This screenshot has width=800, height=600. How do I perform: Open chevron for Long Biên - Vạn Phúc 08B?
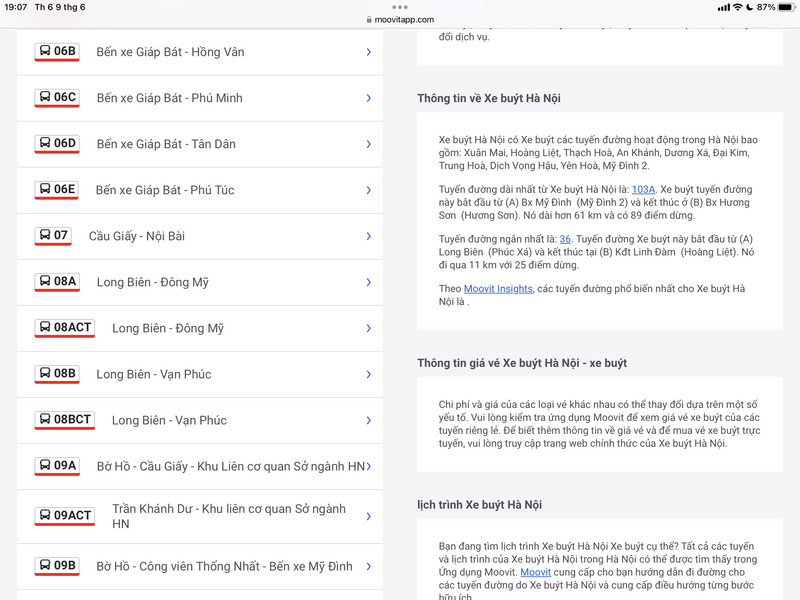click(x=368, y=374)
